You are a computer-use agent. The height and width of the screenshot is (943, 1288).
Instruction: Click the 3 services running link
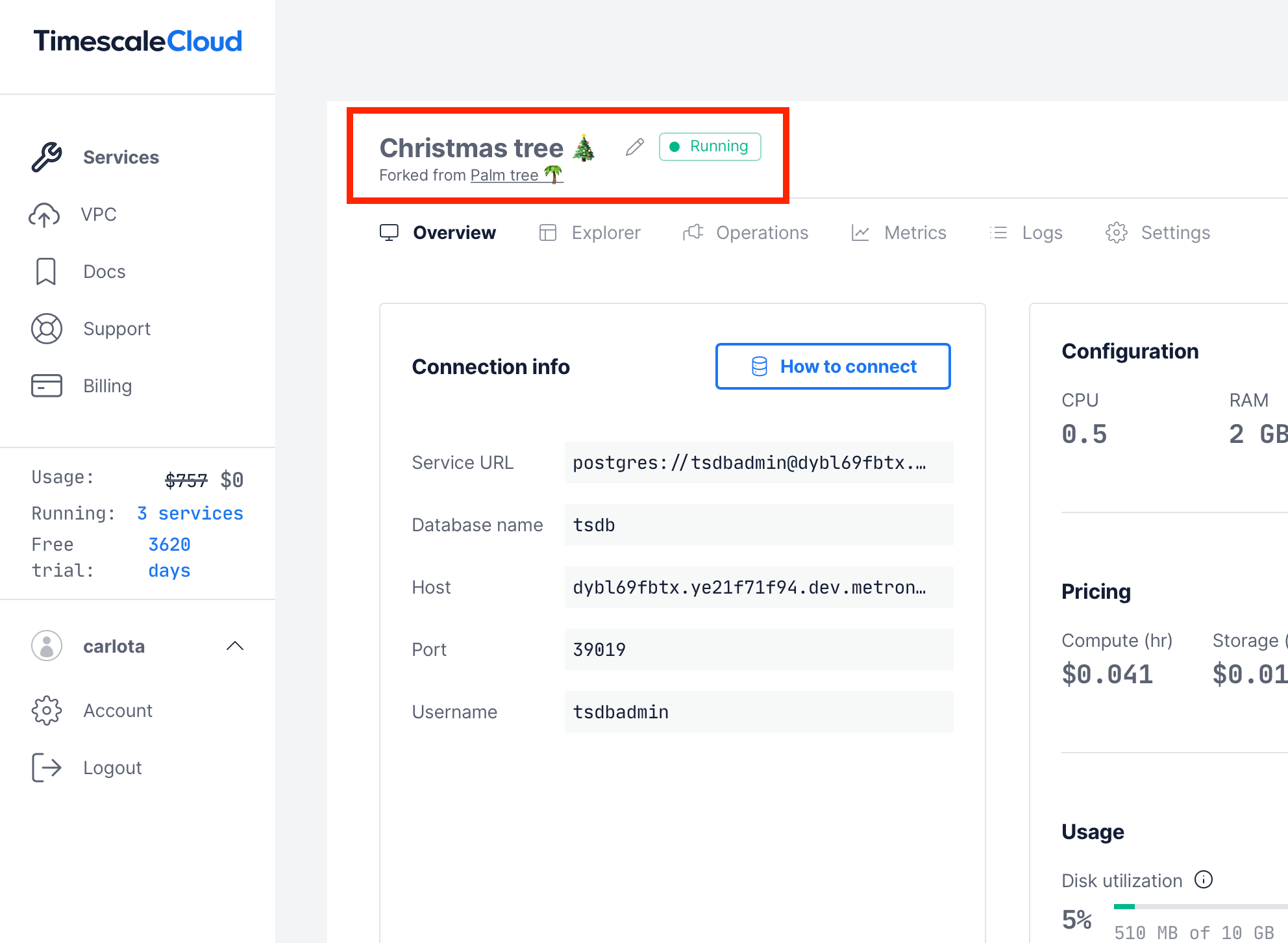(190, 513)
